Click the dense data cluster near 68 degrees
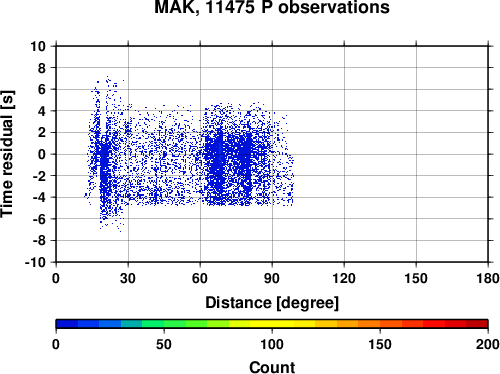Image resolution: width=500 pixels, height=374 pixels. point(219,160)
